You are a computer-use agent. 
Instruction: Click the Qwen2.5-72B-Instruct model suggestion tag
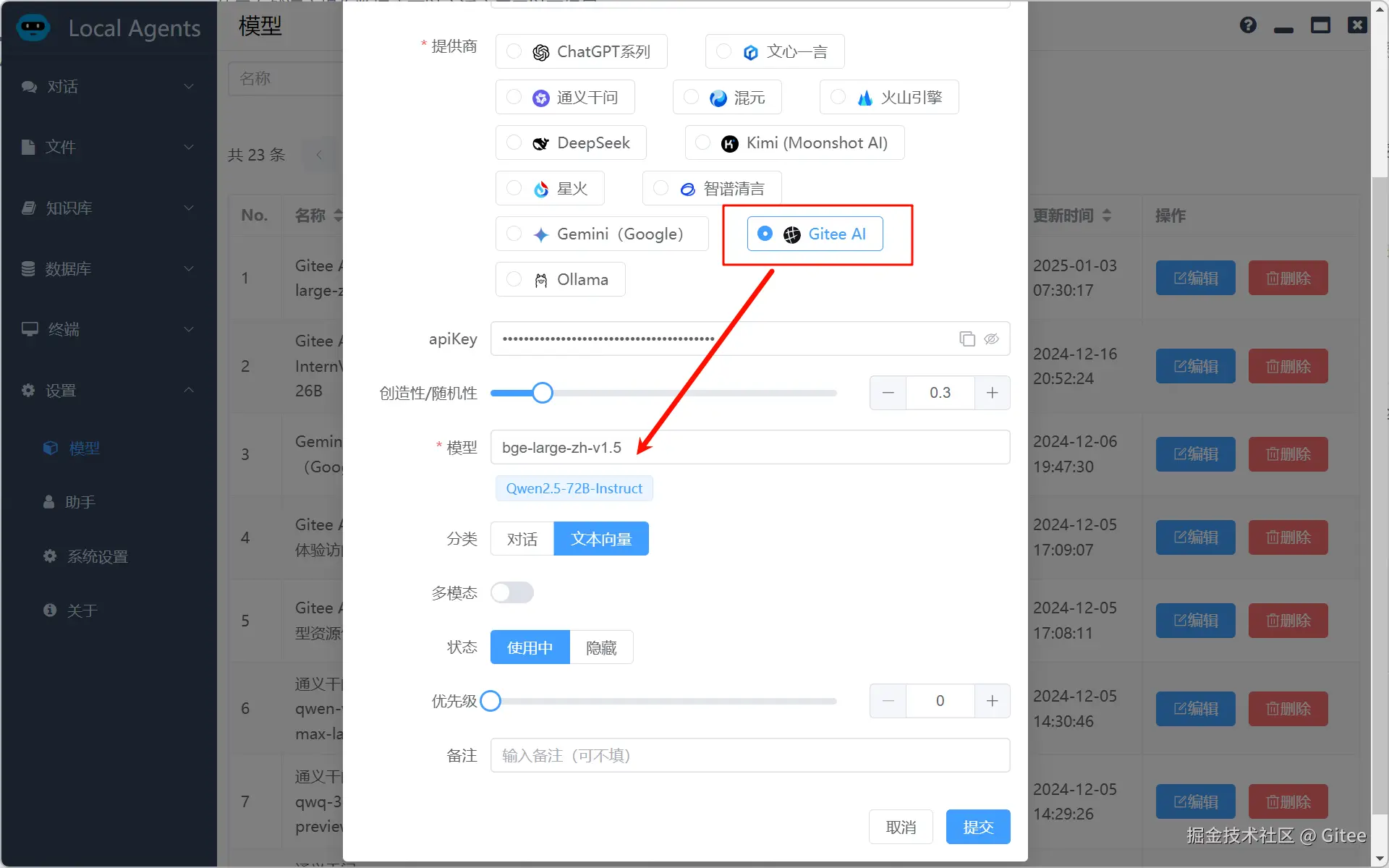(574, 488)
